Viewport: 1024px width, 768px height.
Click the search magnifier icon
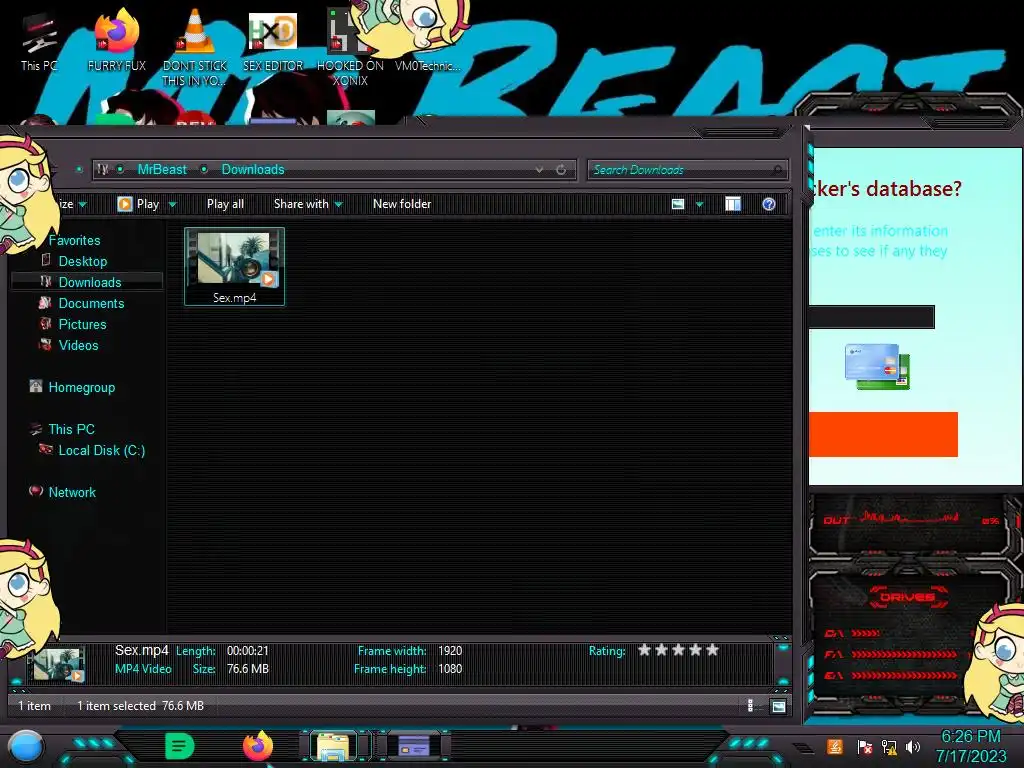pyautogui.click(x=776, y=170)
